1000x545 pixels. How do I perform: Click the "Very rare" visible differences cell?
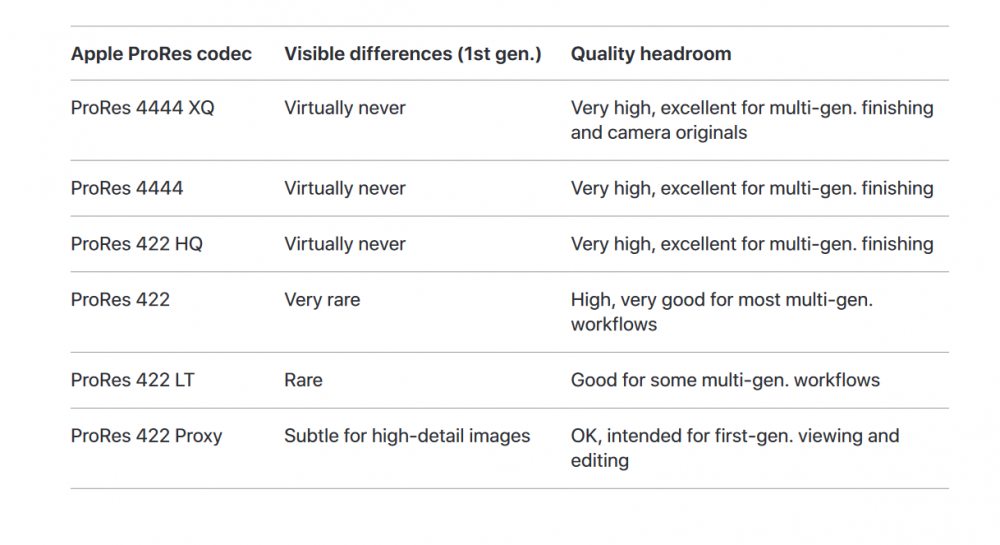point(322,300)
